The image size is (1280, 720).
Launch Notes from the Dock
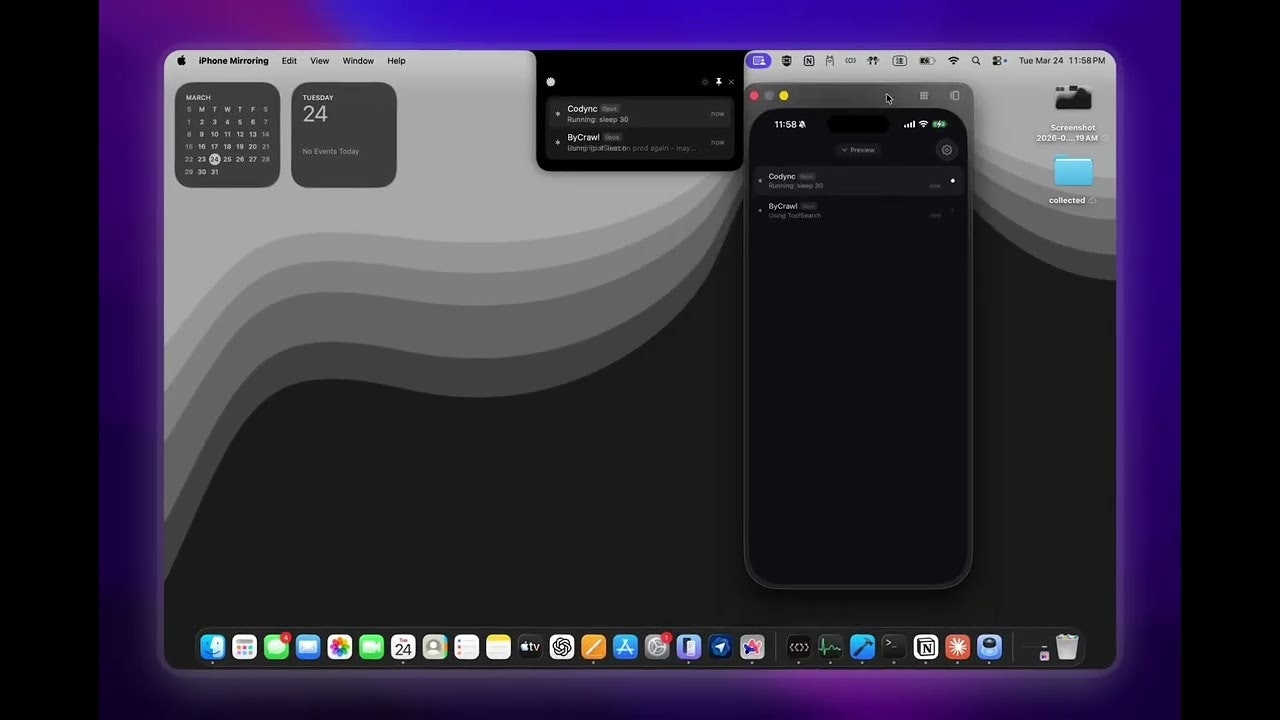(498, 647)
